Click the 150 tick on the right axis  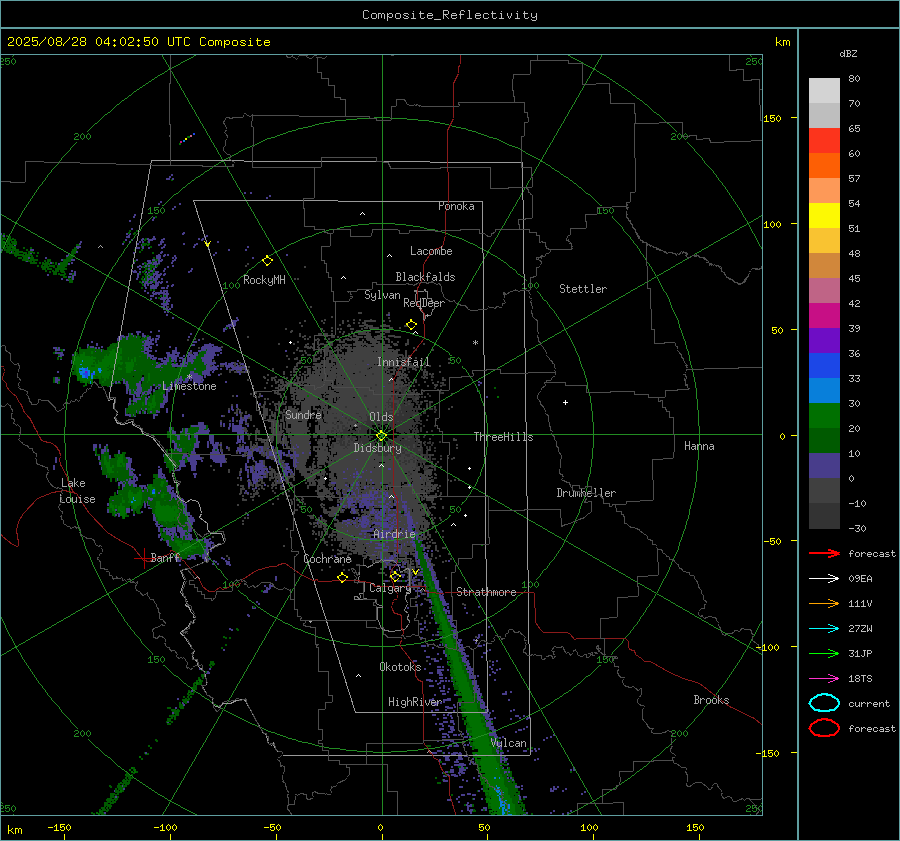[772, 118]
